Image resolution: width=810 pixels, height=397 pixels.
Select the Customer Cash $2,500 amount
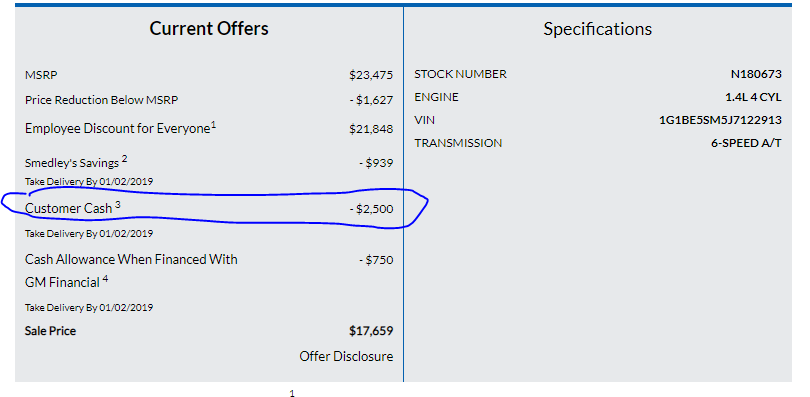click(371, 209)
